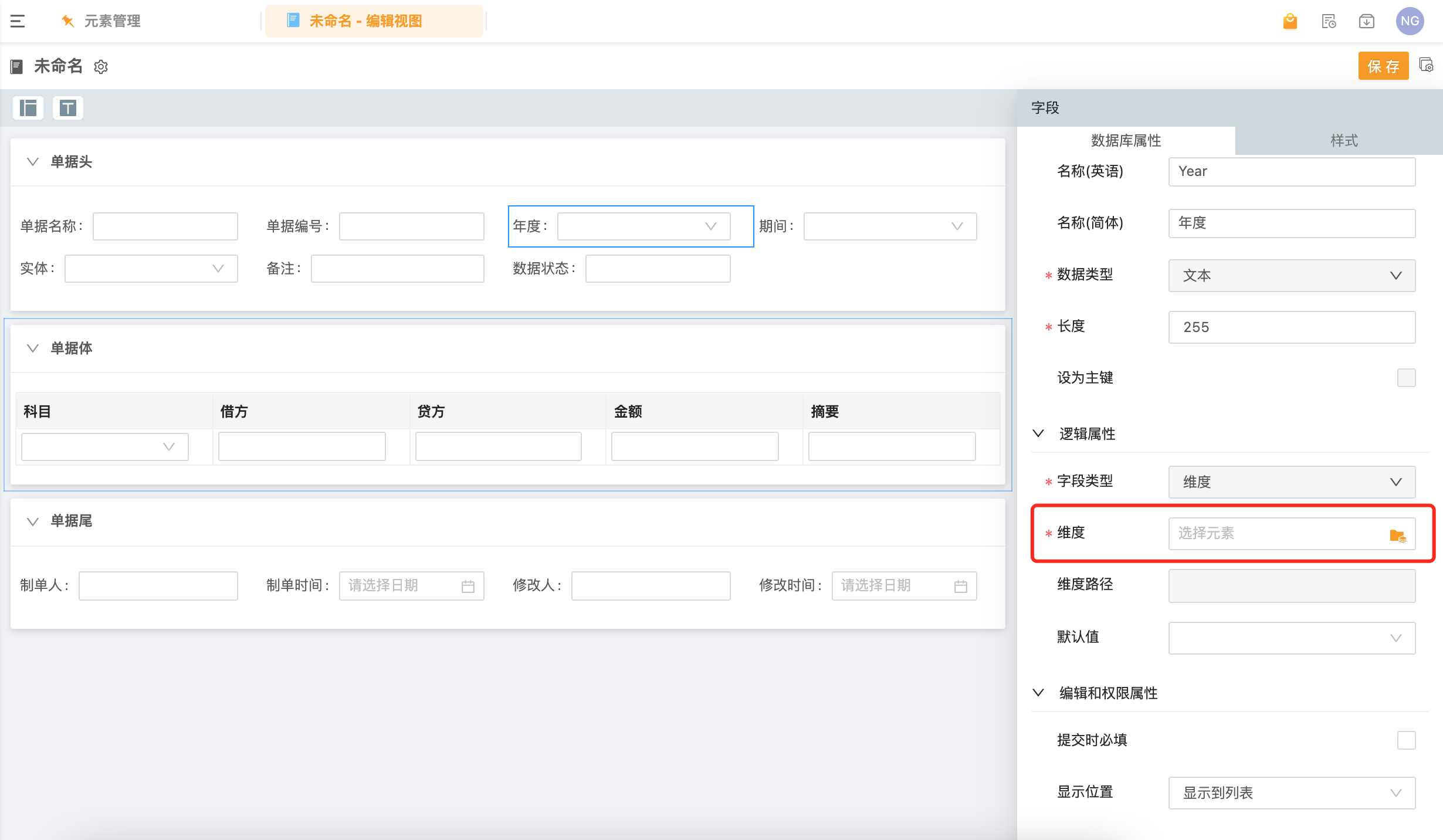Viewport: 1443px width, 840px height.
Task: Select the text T tool icon
Action: (68, 108)
